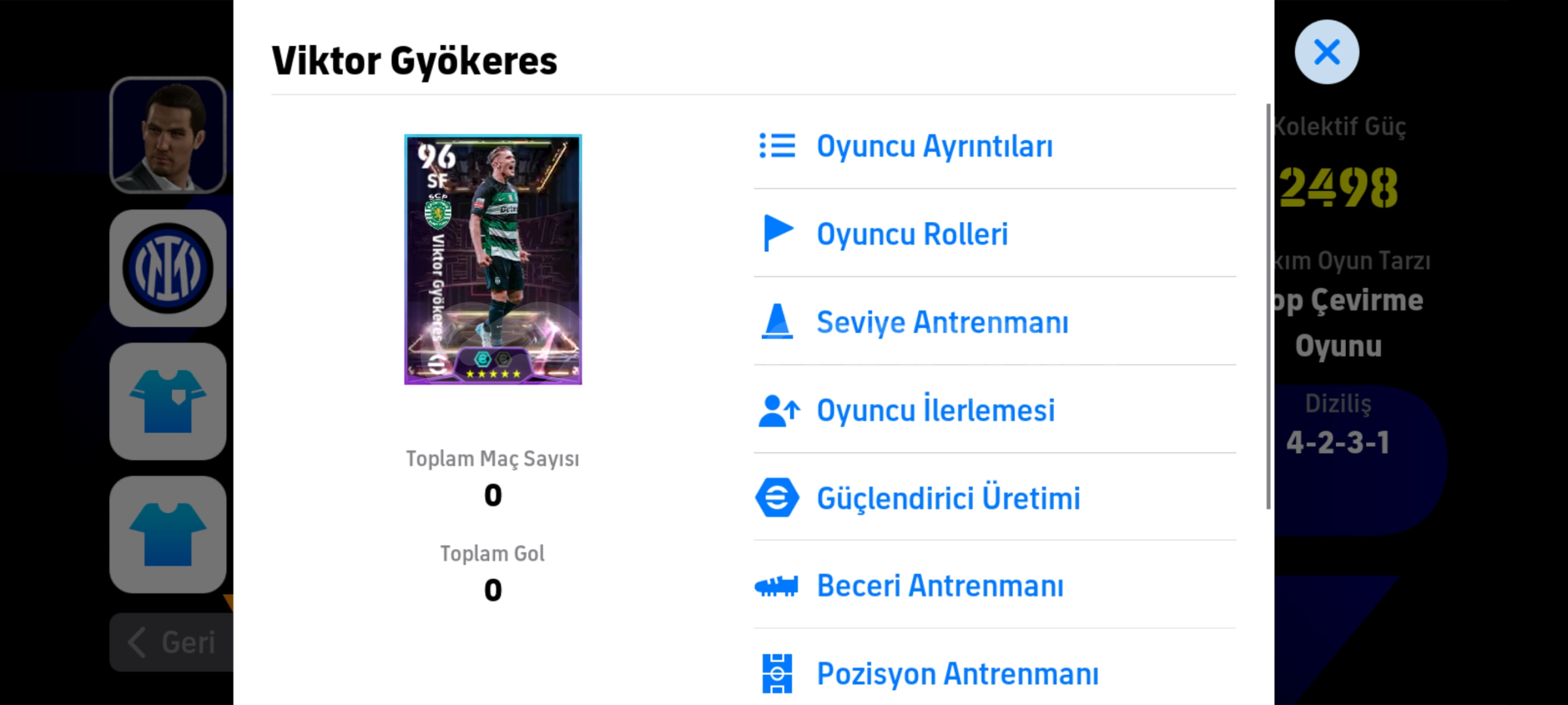Open the Oyuncu Ayrıntıları list icon
The width and height of the screenshot is (1568, 705).
777,146
